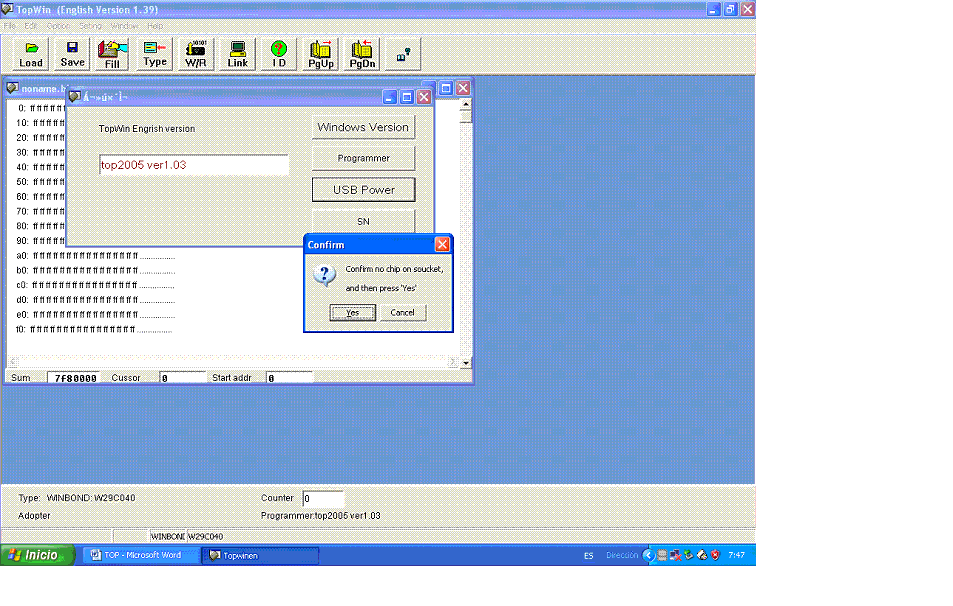
Task: Switch to TOP - Microsoft Word in taskbar
Action: tap(141, 555)
